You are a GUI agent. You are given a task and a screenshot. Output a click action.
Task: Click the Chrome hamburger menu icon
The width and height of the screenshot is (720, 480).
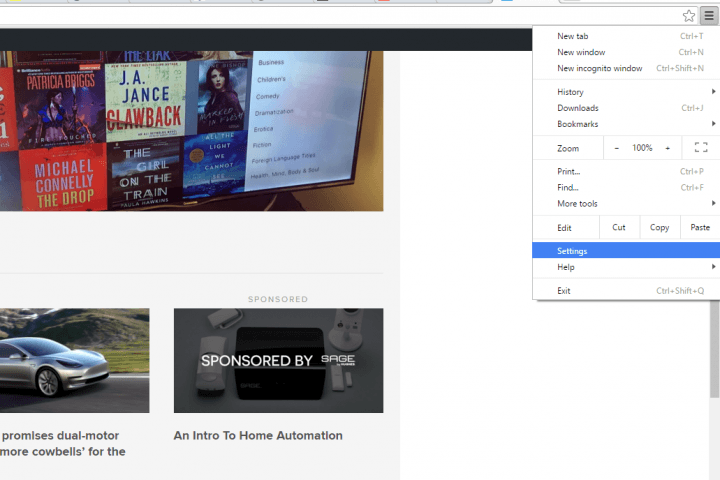[x=708, y=16]
